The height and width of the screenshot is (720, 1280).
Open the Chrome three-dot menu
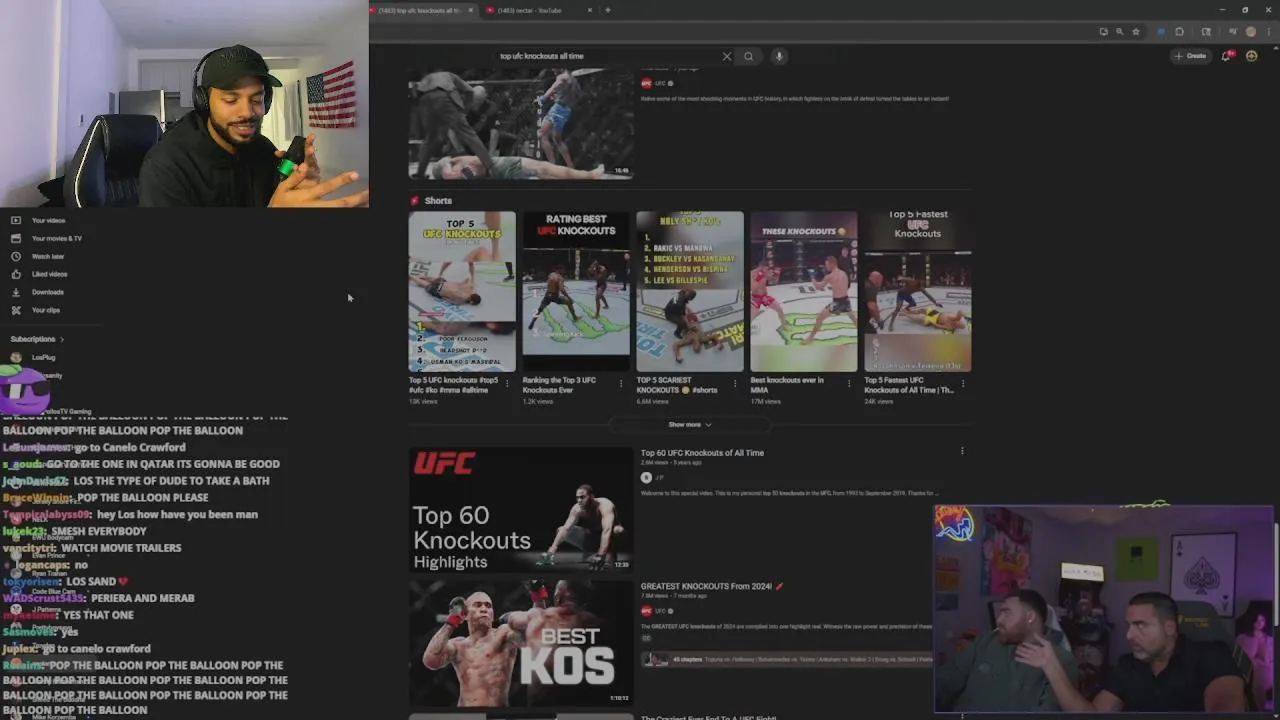coord(1267,32)
